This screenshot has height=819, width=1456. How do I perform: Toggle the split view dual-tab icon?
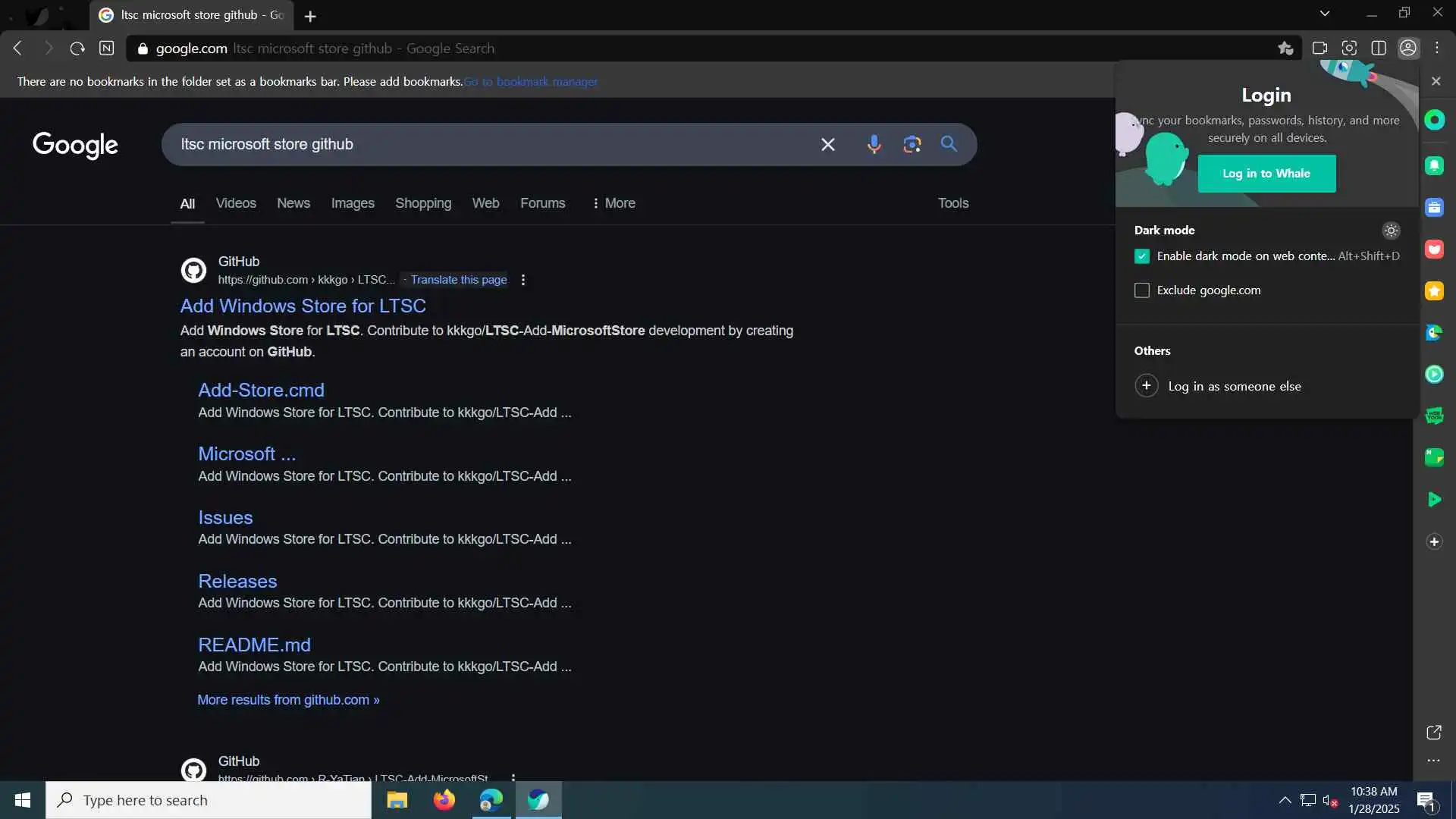1379,48
